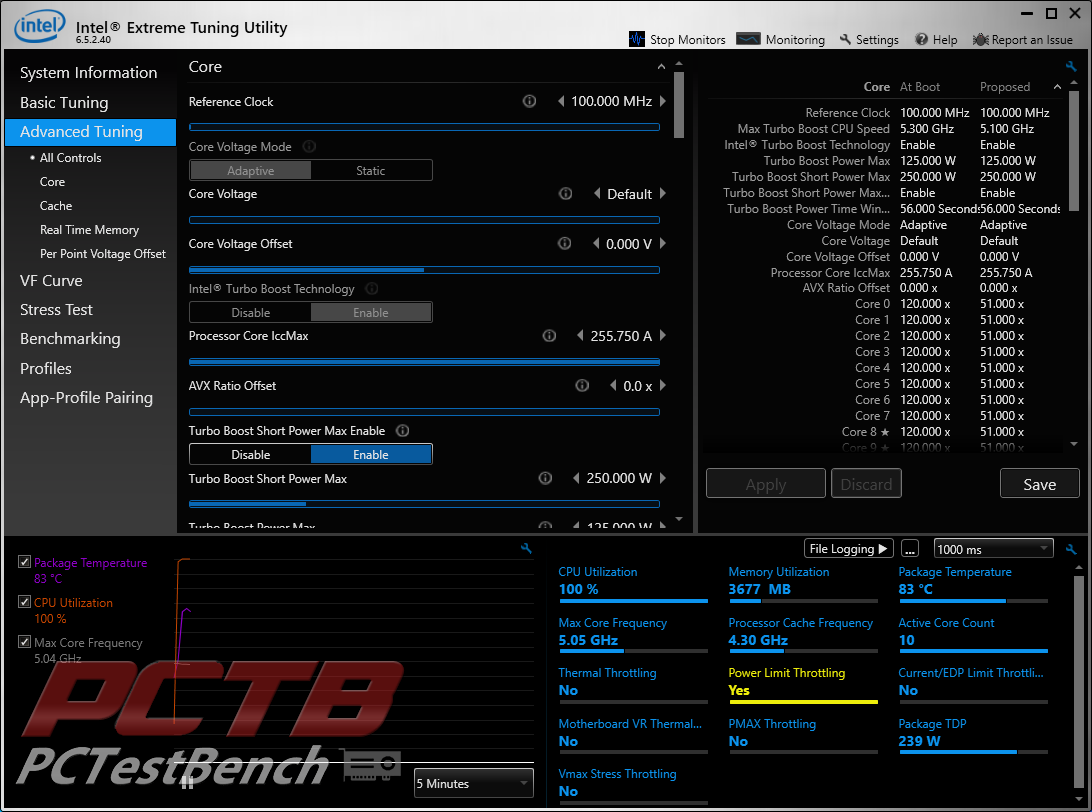
Task: Show info for Intel Turbo Boost Technology
Action: pos(372,288)
